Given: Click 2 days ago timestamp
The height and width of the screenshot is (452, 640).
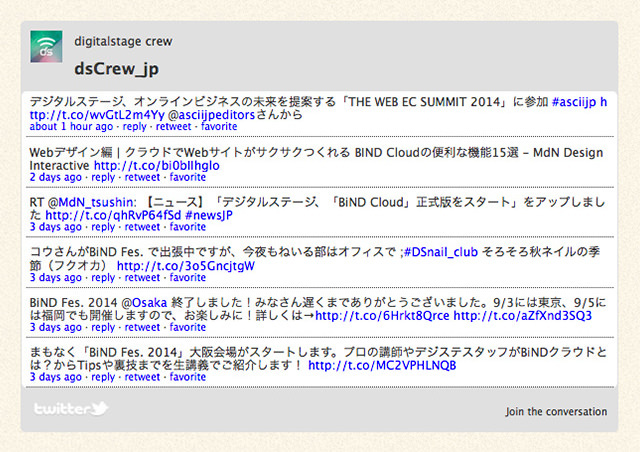Looking at the screenshot, I should point(56,177).
